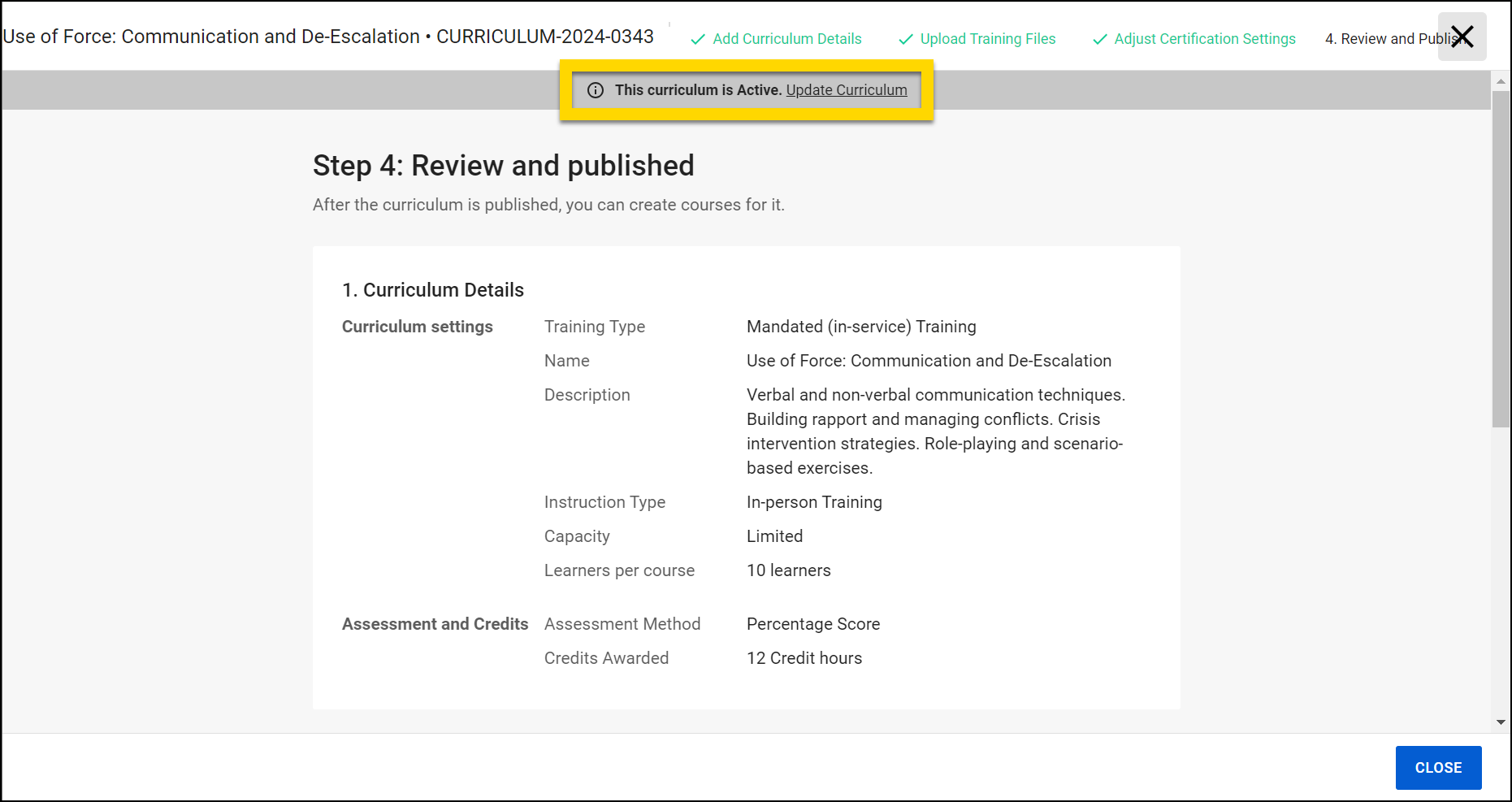Click the info icon in the Active curriculum banner
Viewport: 1512px width, 802px height.
point(596,90)
